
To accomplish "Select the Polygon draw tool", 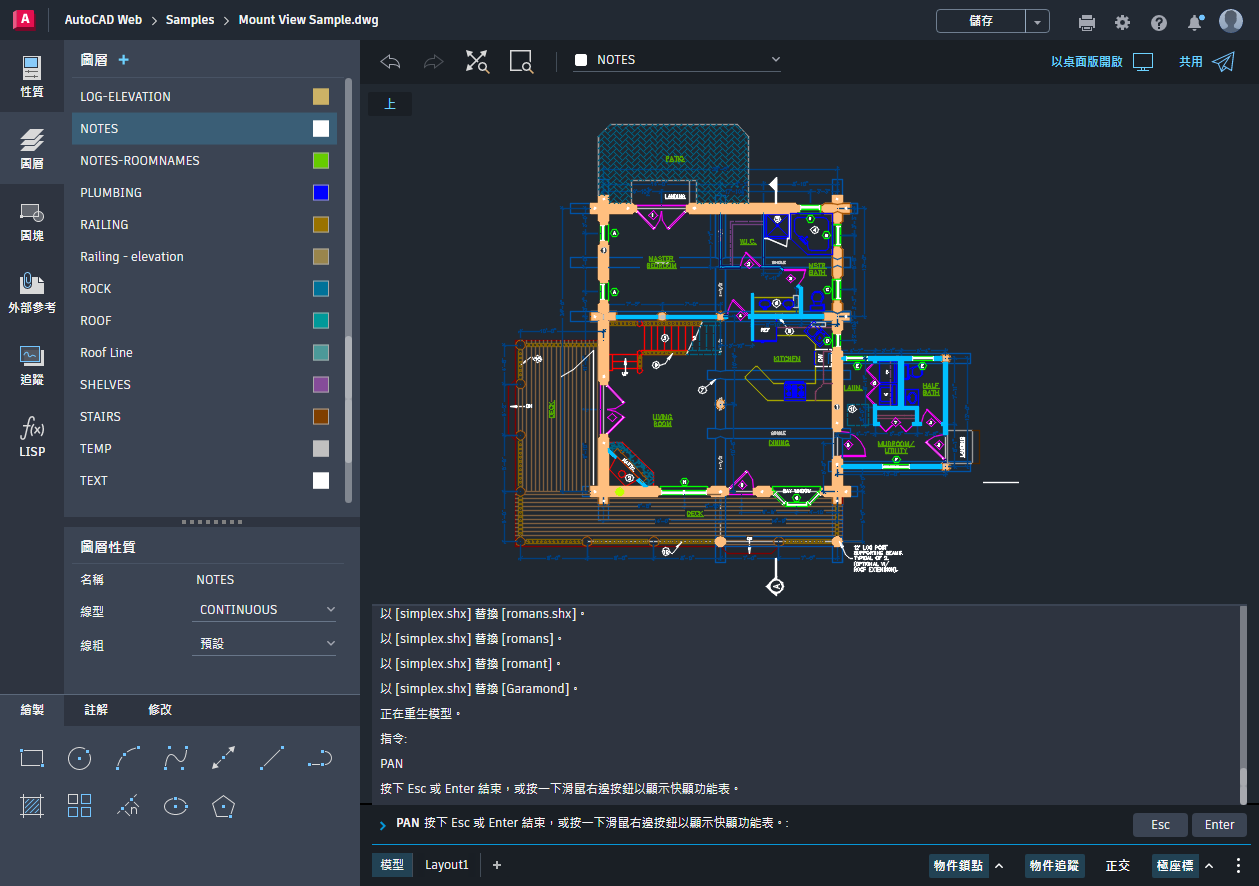I will coord(224,806).
